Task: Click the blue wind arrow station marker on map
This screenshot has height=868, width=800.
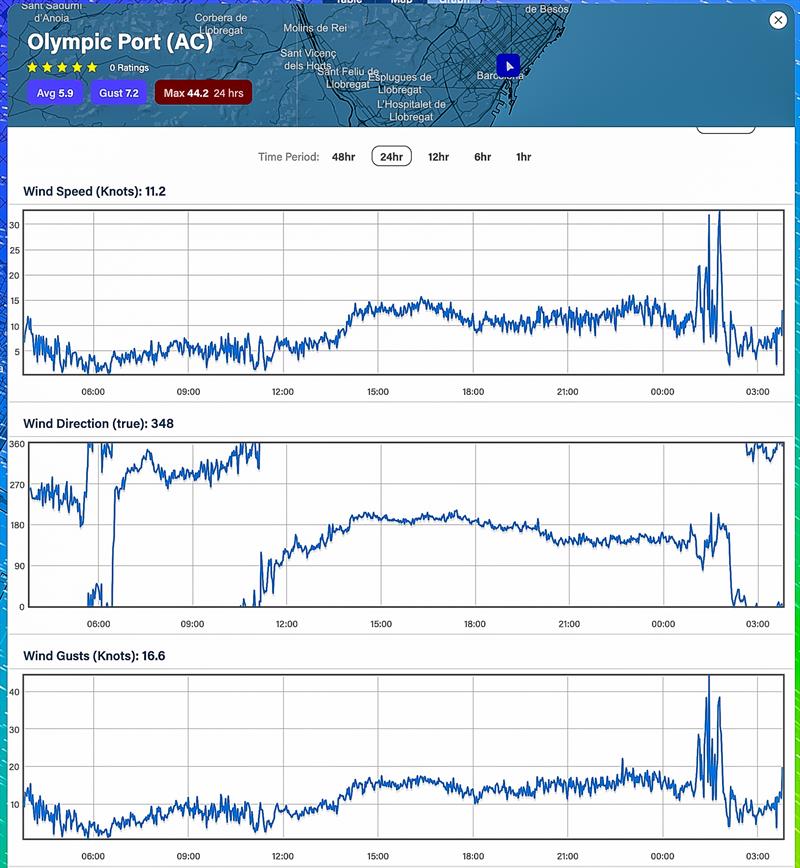Action: click(508, 66)
